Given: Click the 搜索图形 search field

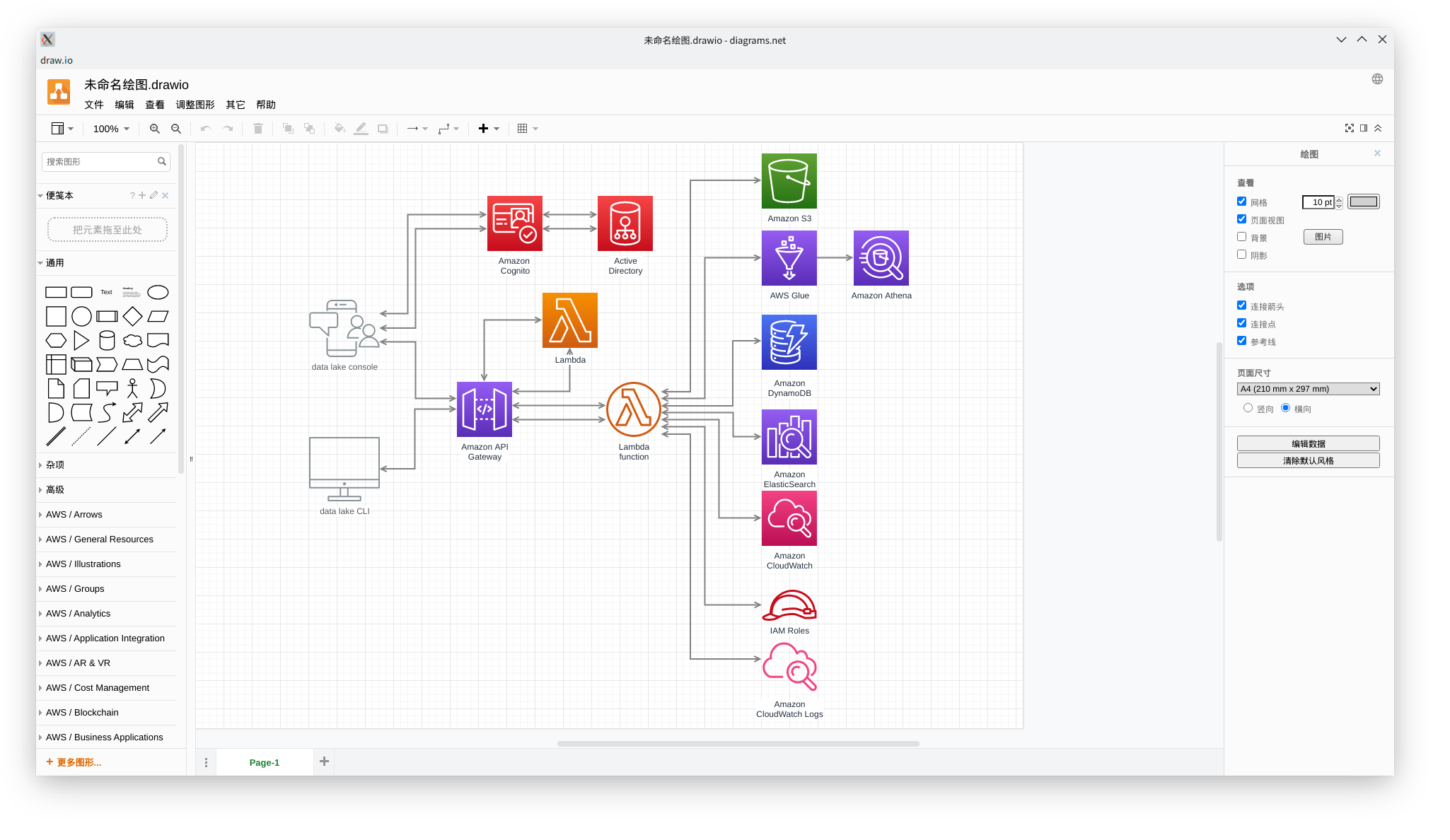Looking at the screenshot, I should pyautogui.click(x=99, y=162).
